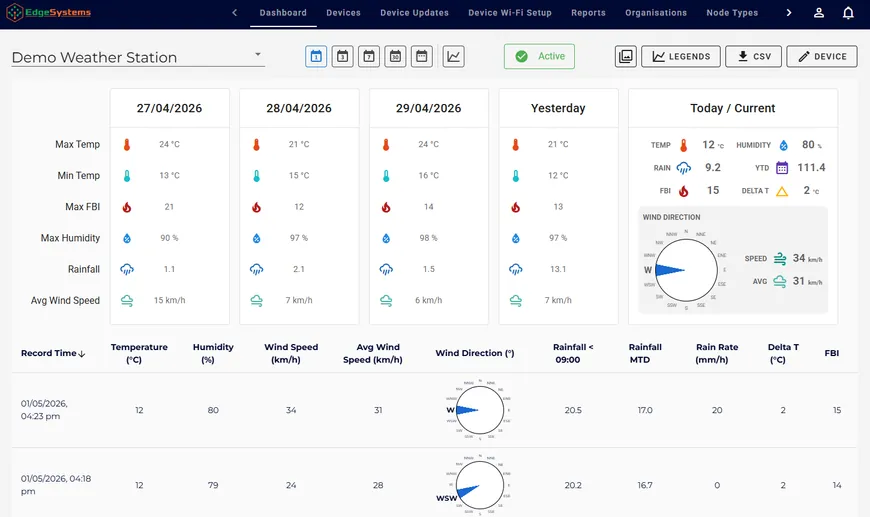Select the 30-day calendar range icon
This screenshot has height=517, width=870.
click(395, 57)
